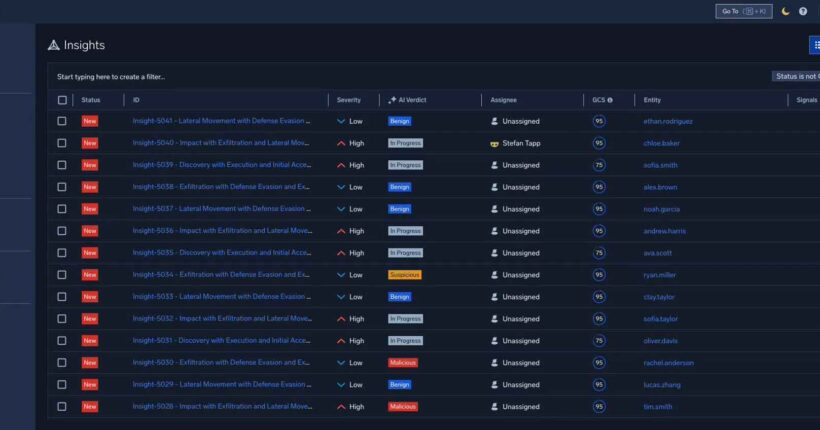The image size is (820, 430).
Task: Click the New status badge for Insight-5029
Action: click(90, 384)
